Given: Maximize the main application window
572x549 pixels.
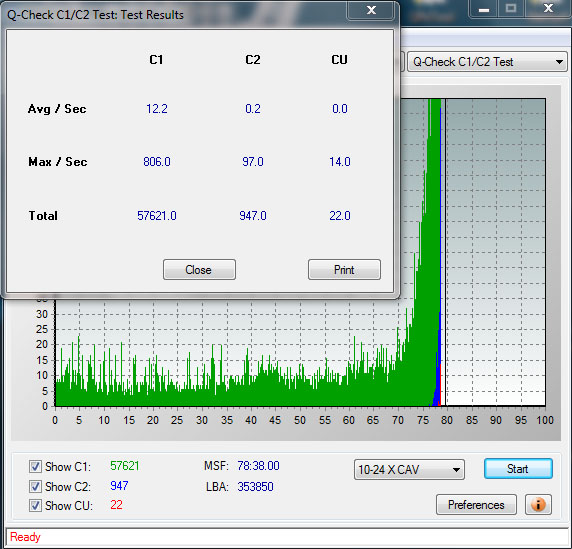Looking at the screenshot, I should click(x=511, y=9).
